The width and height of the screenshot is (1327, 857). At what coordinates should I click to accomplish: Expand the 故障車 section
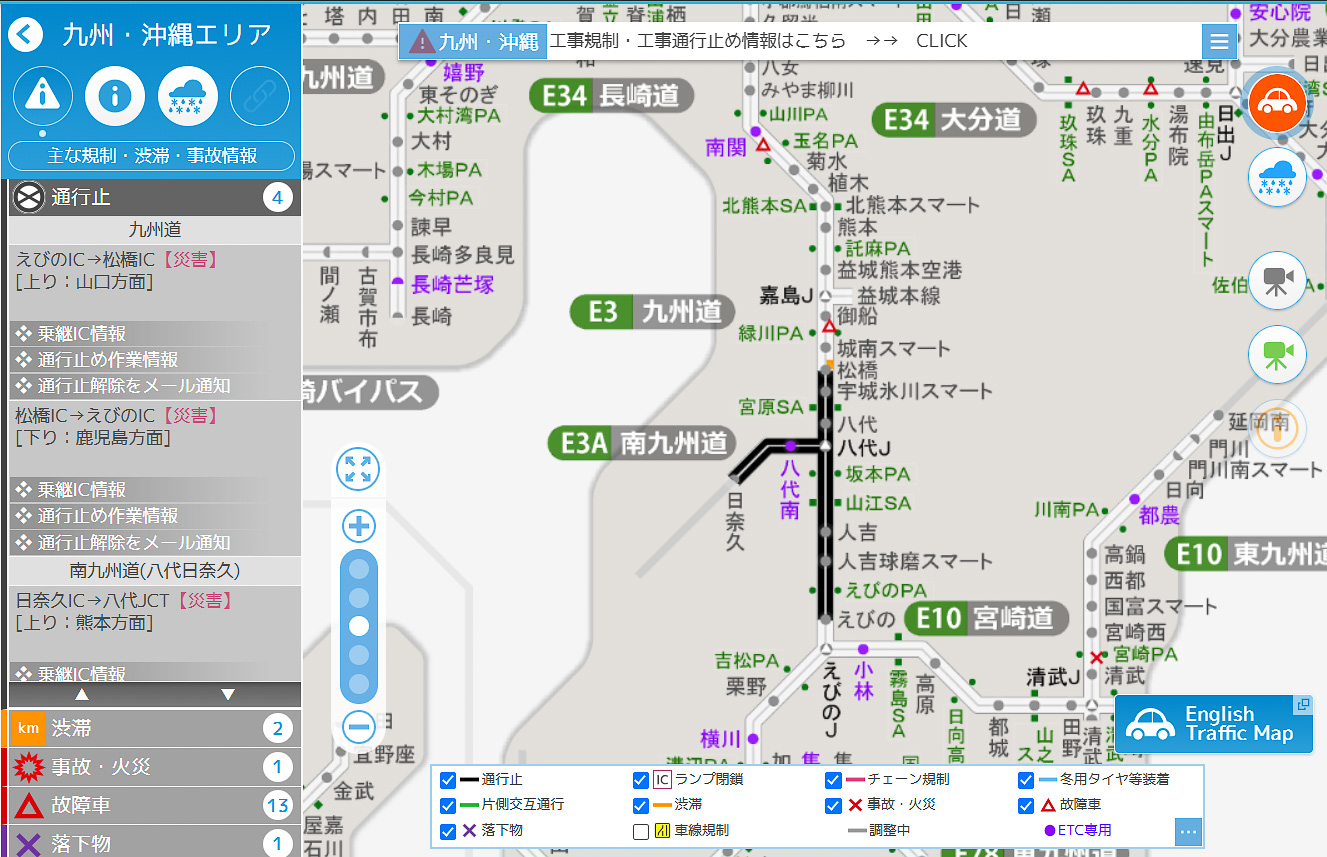pyautogui.click(x=155, y=806)
